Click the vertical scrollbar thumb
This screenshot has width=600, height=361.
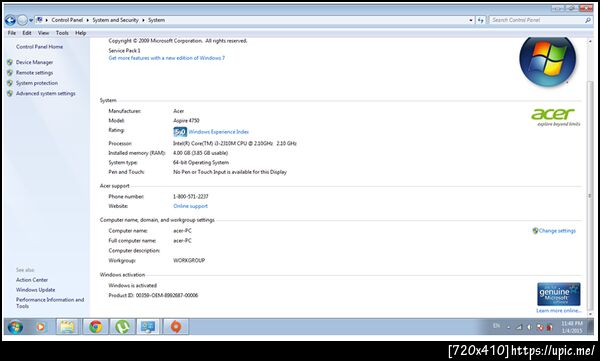pyautogui.click(x=590, y=195)
